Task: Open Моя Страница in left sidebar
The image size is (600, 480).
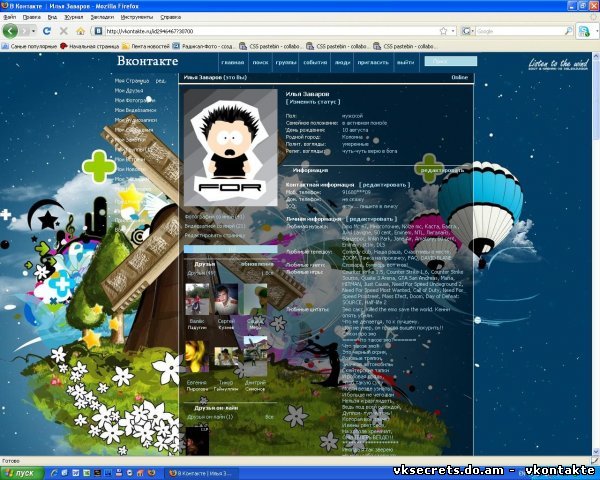Action: pos(132,81)
